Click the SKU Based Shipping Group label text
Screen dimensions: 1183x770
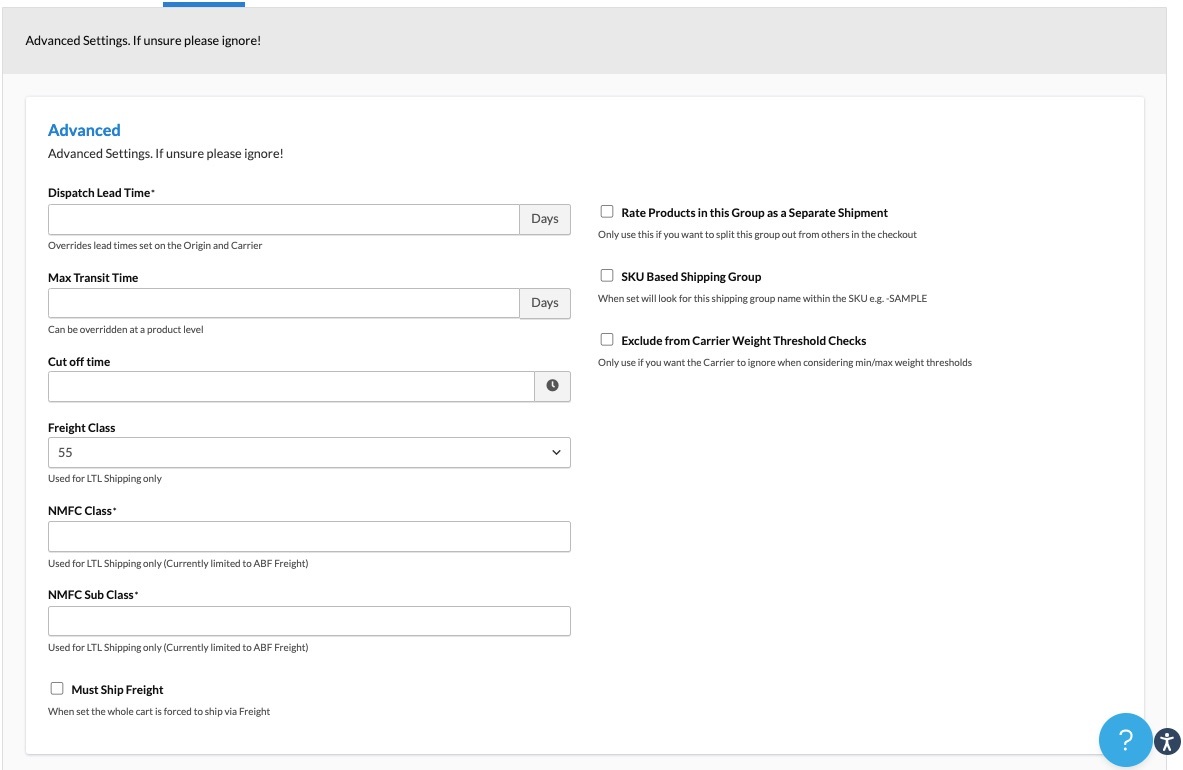(691, 277)
